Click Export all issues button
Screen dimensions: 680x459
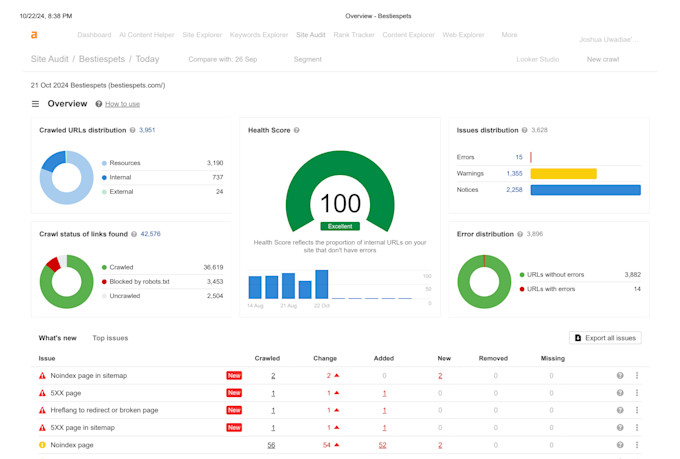pos(605,338)
